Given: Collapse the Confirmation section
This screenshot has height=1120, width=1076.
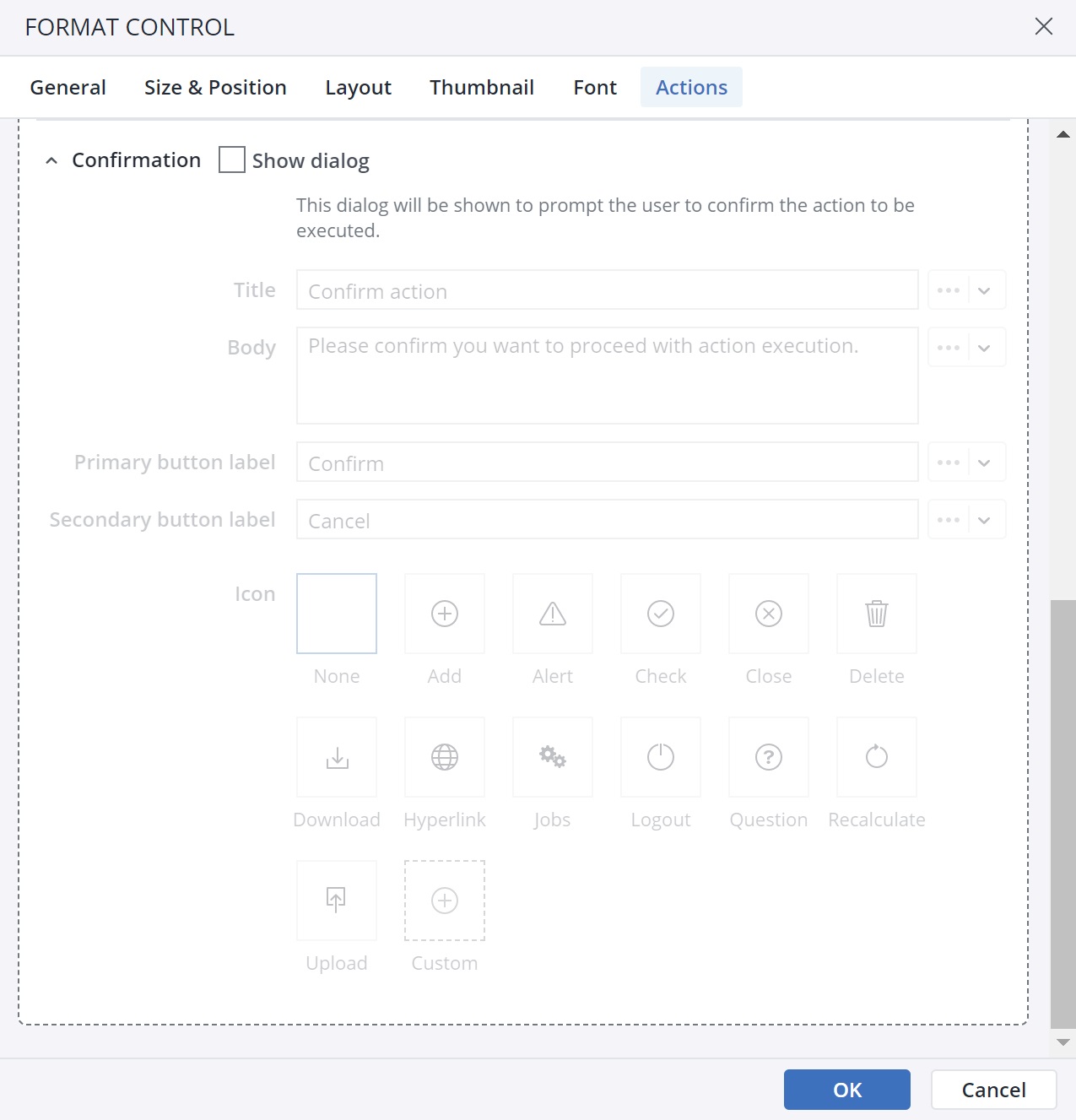Looking at the screenshot, I should point(51,160).
